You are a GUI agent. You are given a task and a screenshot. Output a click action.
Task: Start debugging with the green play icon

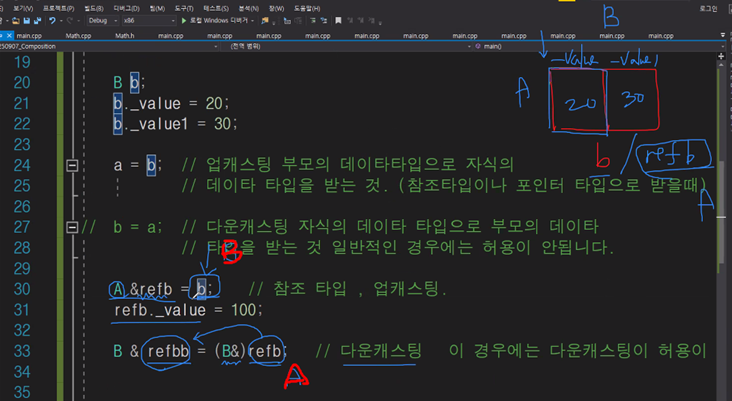pos(184,21)
